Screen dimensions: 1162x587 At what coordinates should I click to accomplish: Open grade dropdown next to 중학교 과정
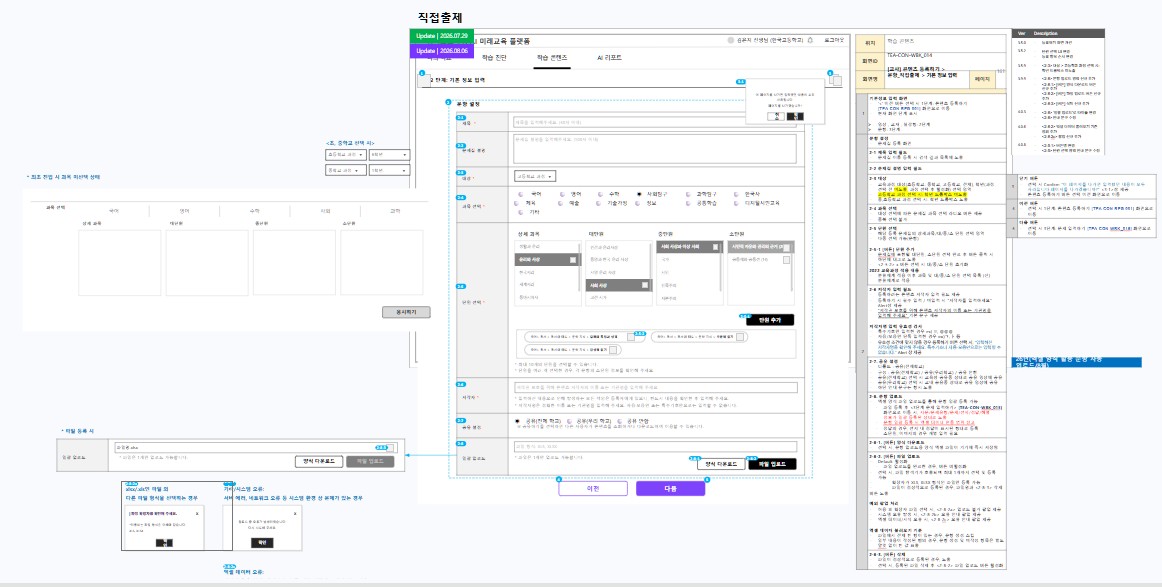coord(389,170)
